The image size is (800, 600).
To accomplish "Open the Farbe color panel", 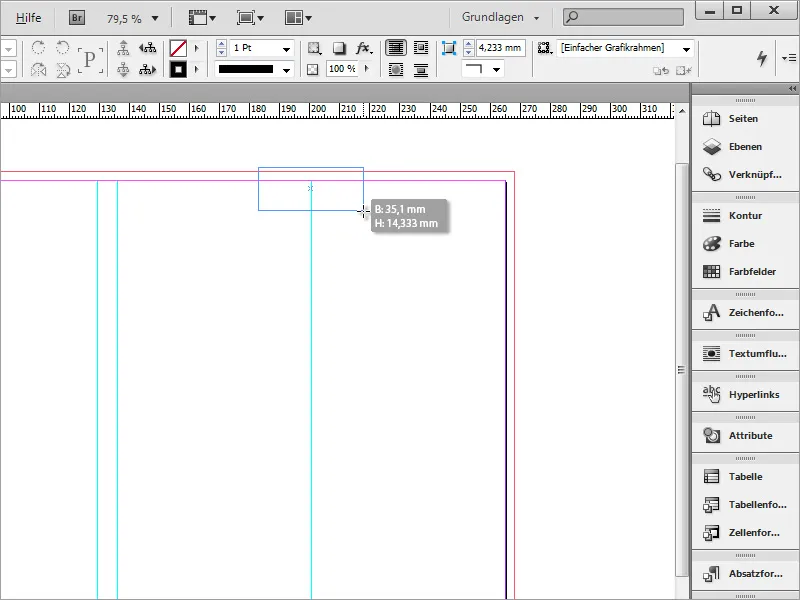I will click(x=745, y=244).
